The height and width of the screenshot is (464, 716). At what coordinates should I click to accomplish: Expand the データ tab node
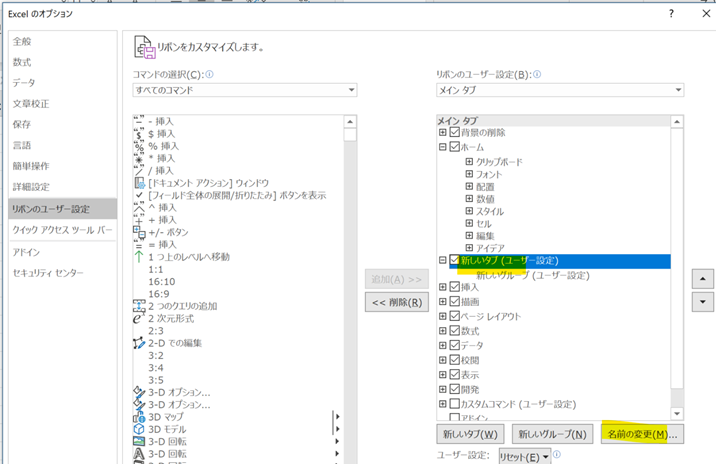[x=442, y=345]
